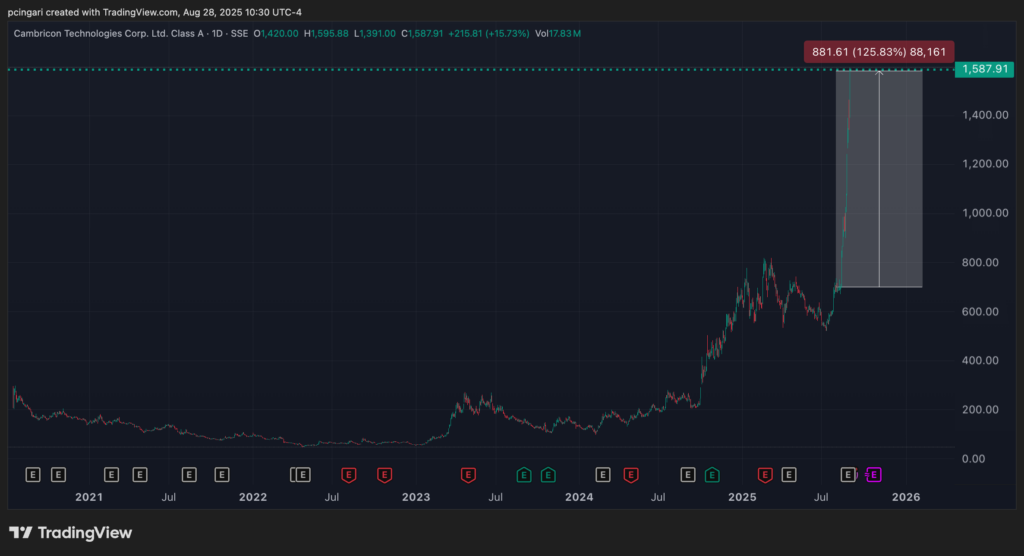The image size is (1024, 556).
Task: Click the 400.00 price axis label
Action: click(x=980, y=361)
